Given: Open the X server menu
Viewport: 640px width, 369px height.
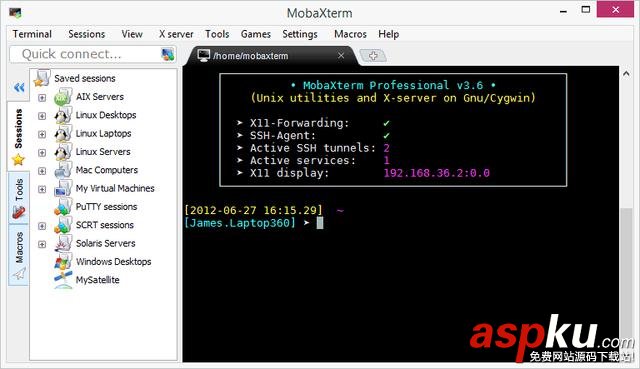Looking at the screenshot, I should (176, 34).
